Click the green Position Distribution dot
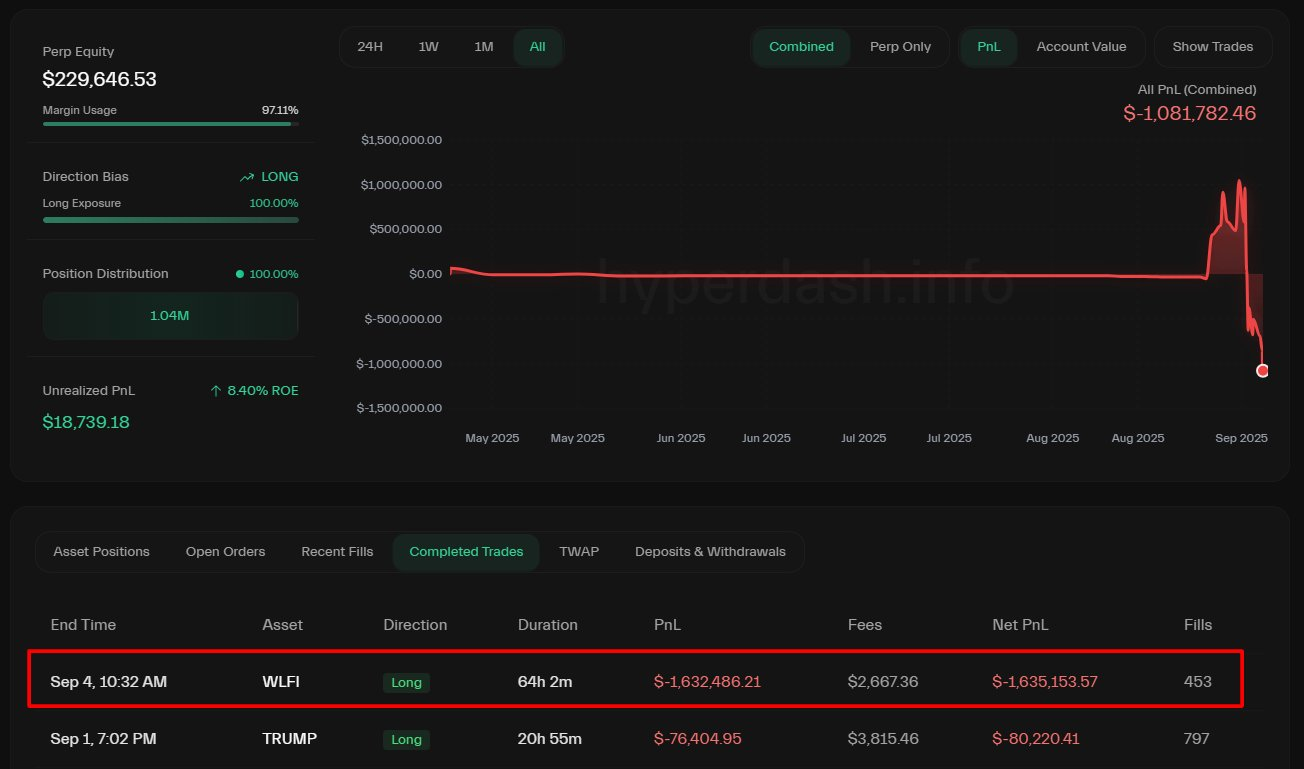 coord(239,274)
